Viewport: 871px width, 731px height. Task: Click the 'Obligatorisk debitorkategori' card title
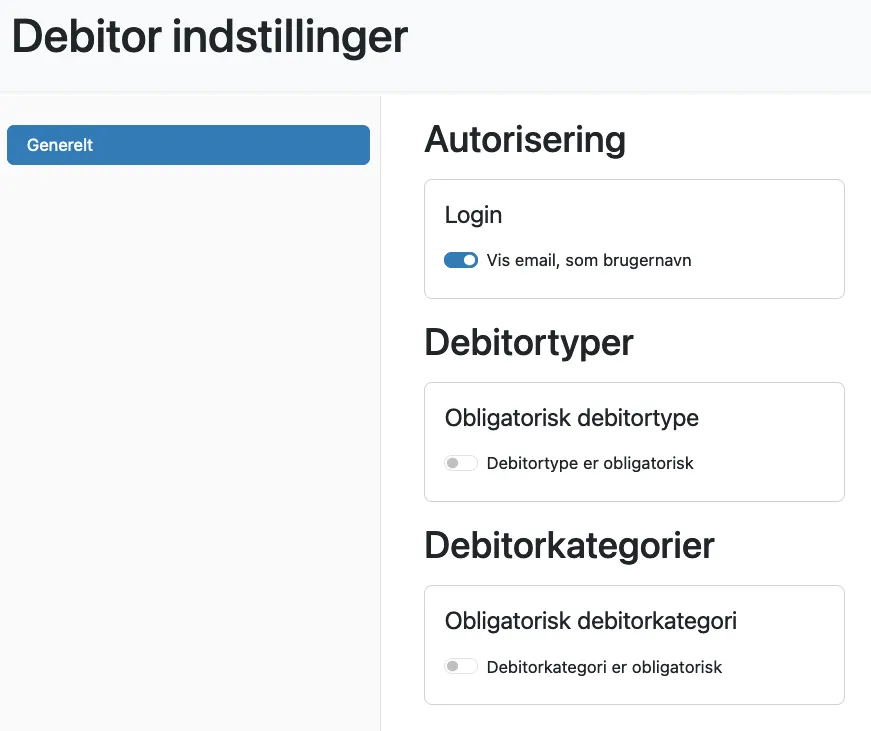click(x=590, y=621)
